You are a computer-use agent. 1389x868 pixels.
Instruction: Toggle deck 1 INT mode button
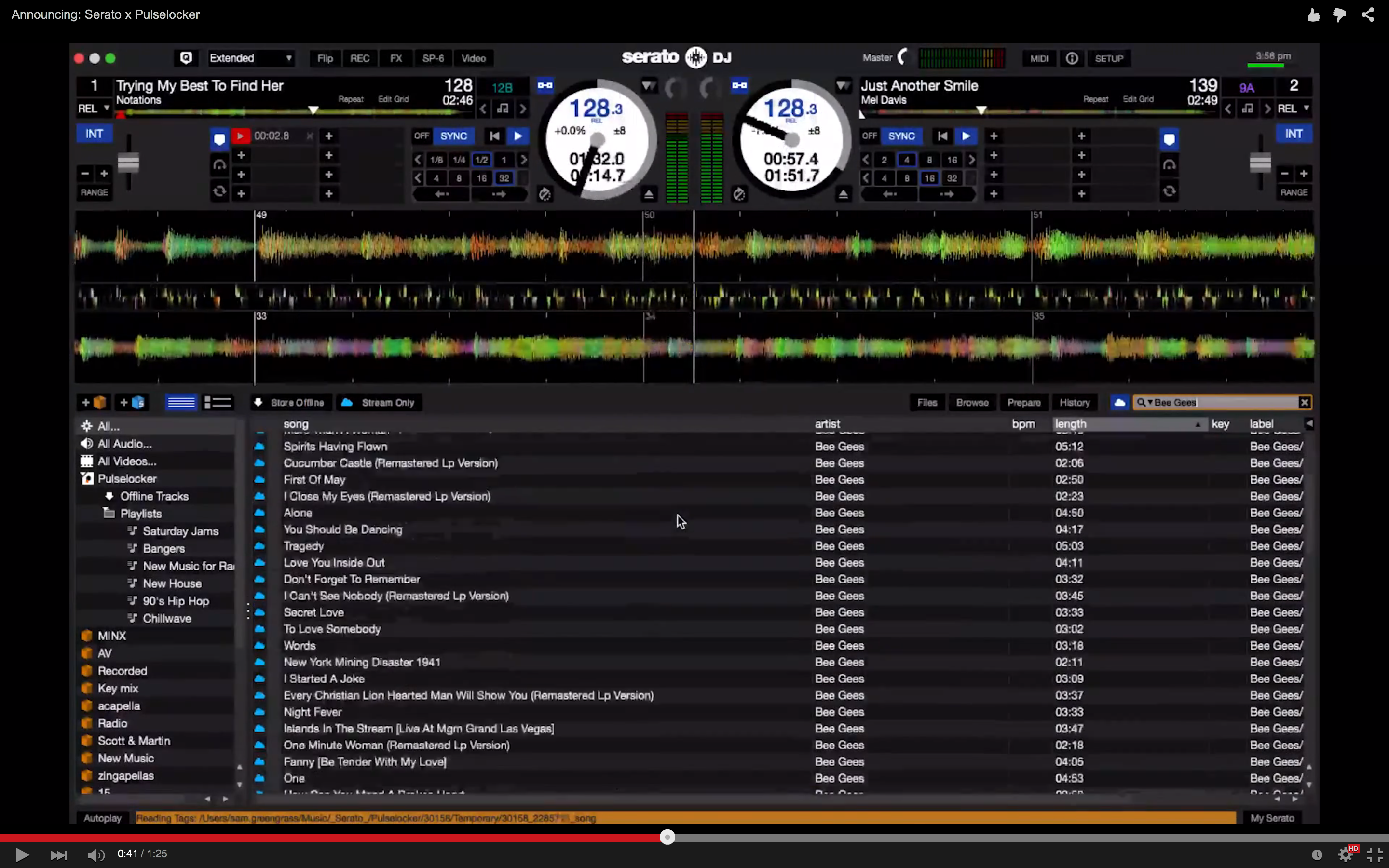[x=94, y=134]
